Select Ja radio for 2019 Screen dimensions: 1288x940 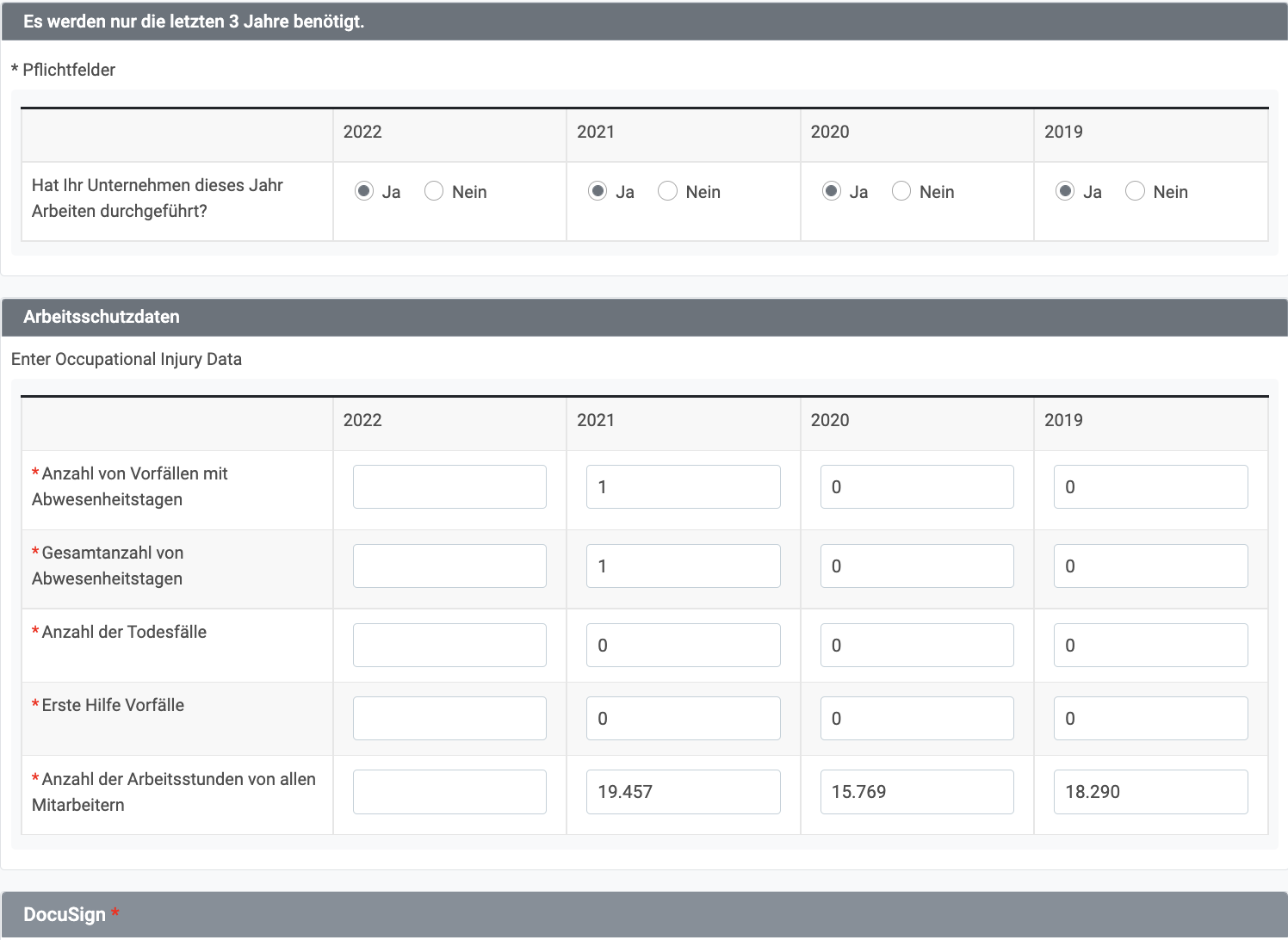pyautogui.click(x=1065, y=191)
